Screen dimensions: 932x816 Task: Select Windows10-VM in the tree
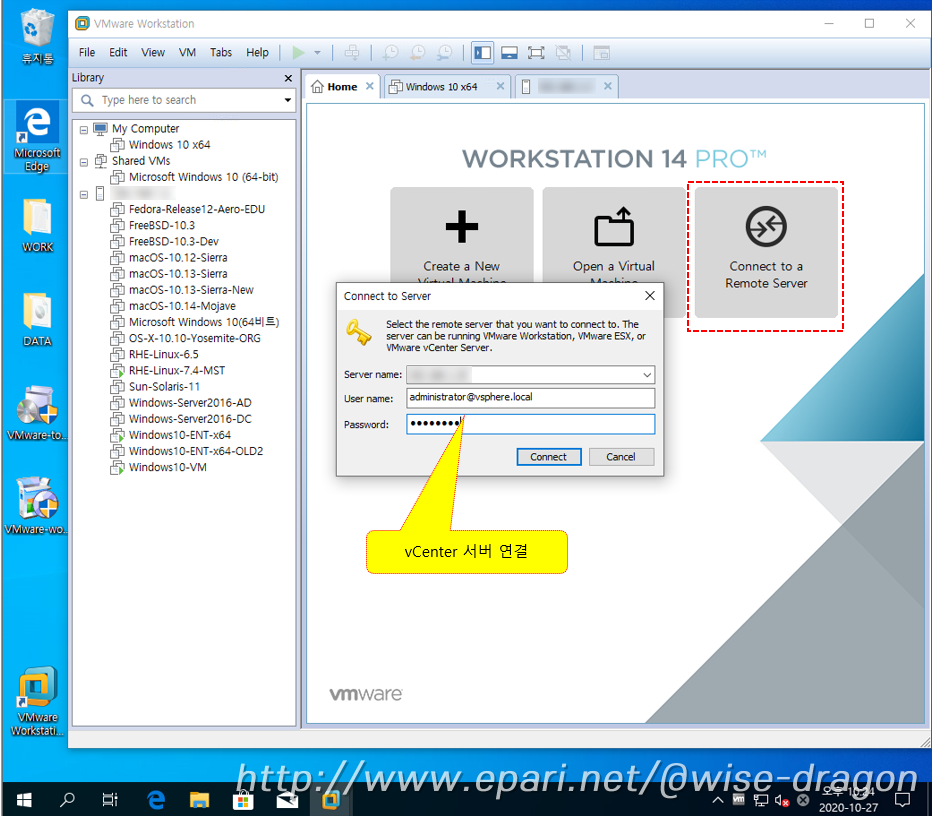coord(168,467)
